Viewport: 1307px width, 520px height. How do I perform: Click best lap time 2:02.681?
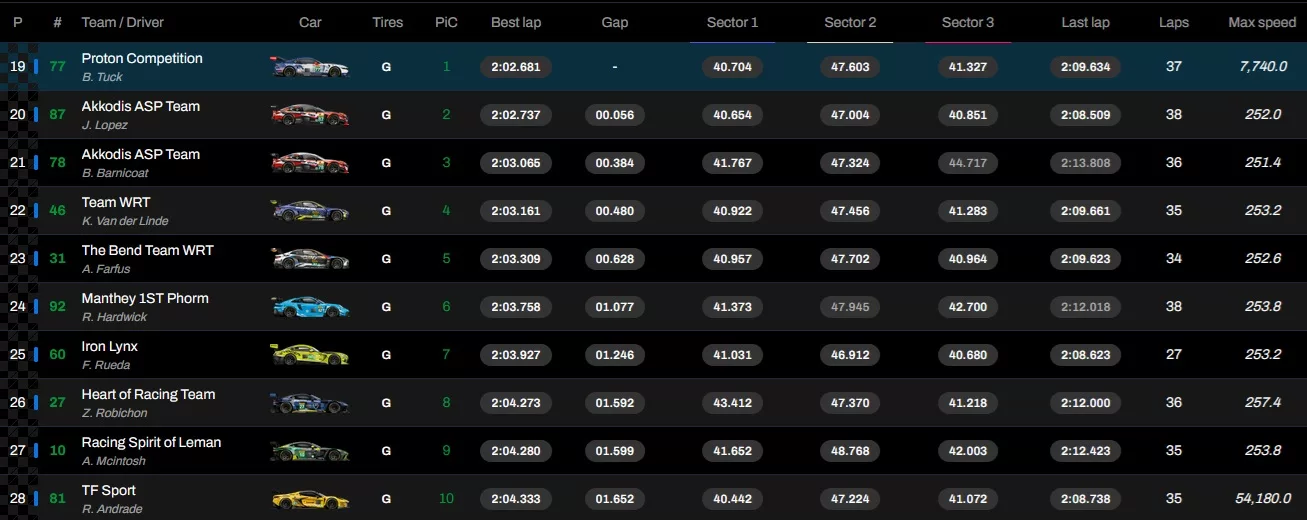click(x=516, y=67)
